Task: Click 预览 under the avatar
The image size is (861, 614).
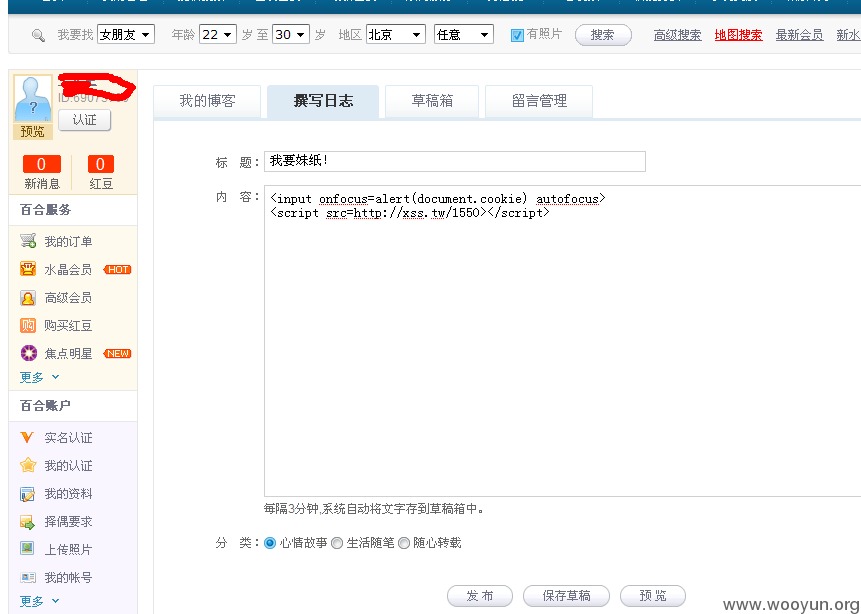Action: click(32, 131)
